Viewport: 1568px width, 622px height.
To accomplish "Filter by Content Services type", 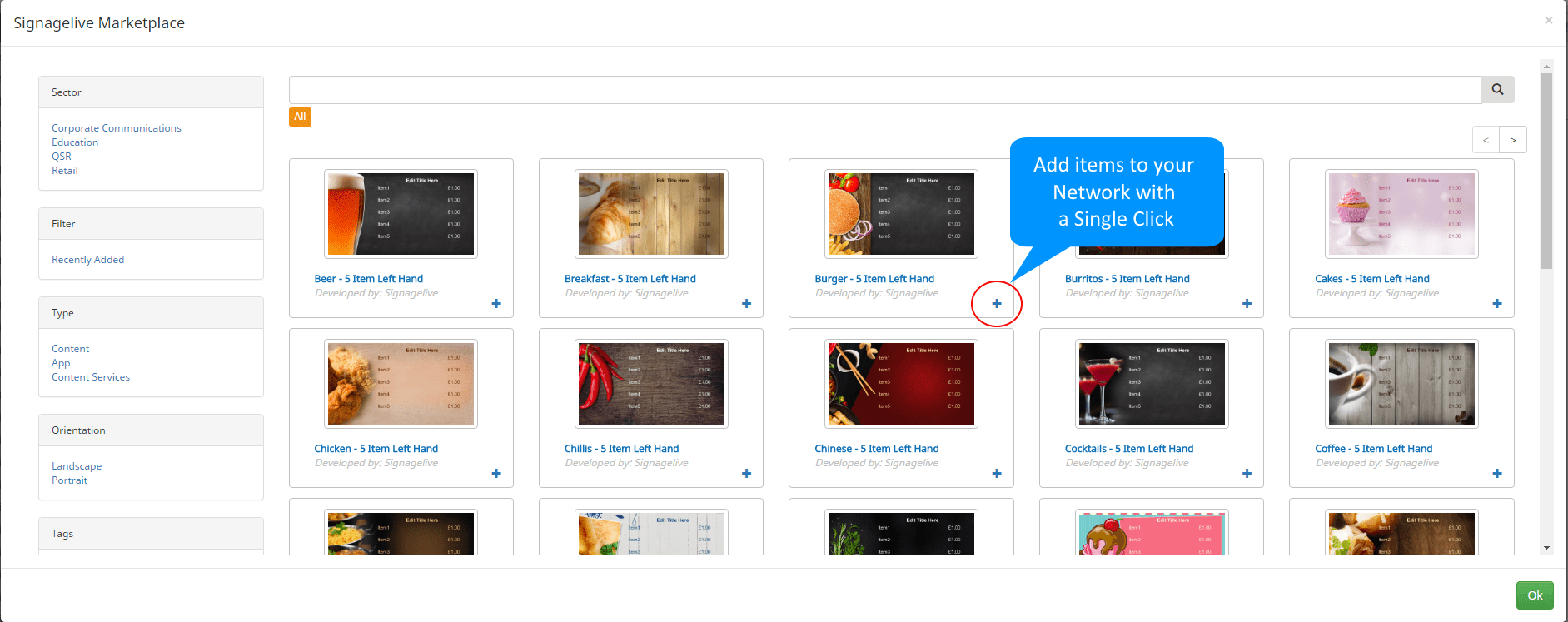I will [91, 377].
